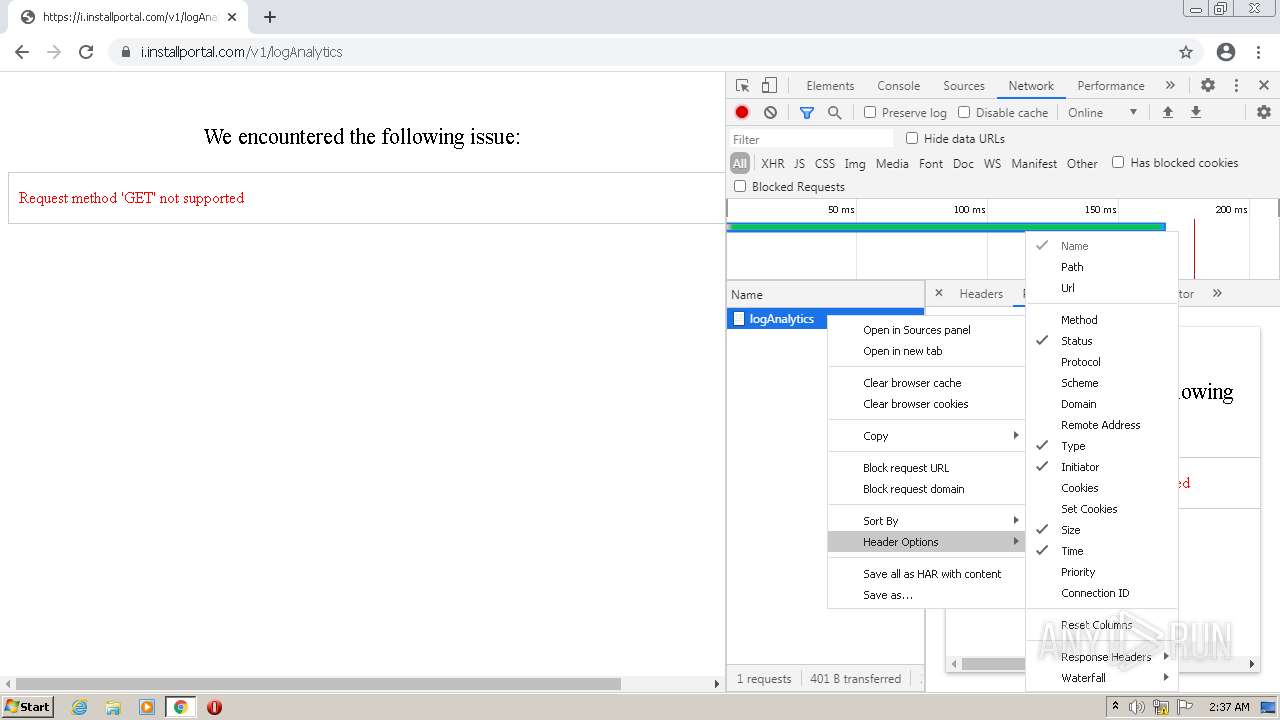Expand the Header Options submenu
This screenshot has width=1280, height=720.
927,542
